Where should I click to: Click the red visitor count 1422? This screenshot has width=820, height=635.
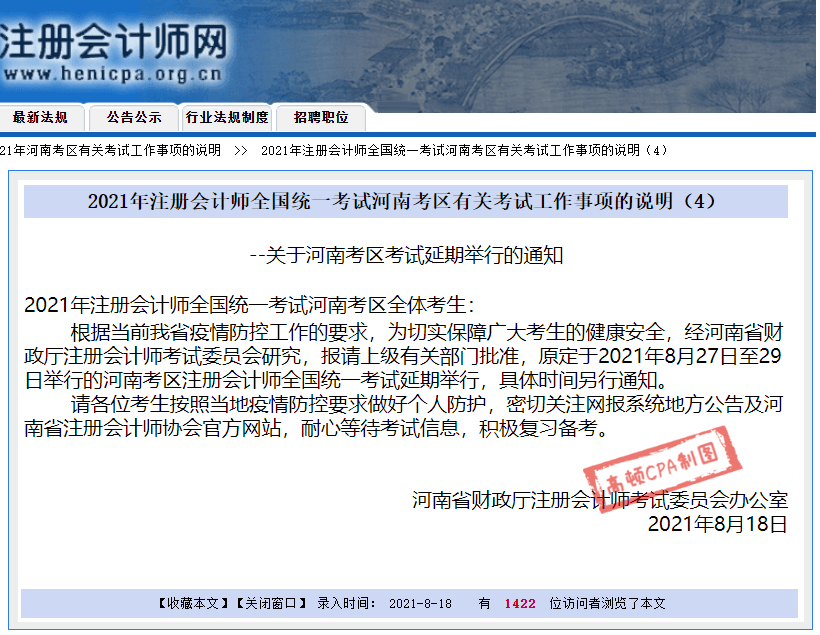tap(520, 604)
